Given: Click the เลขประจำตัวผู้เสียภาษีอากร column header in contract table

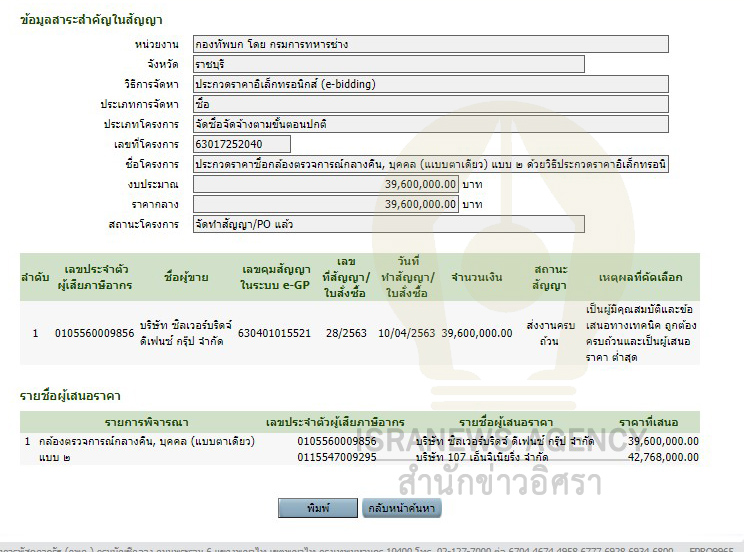Looking at the screenshot, I should 95,277.
